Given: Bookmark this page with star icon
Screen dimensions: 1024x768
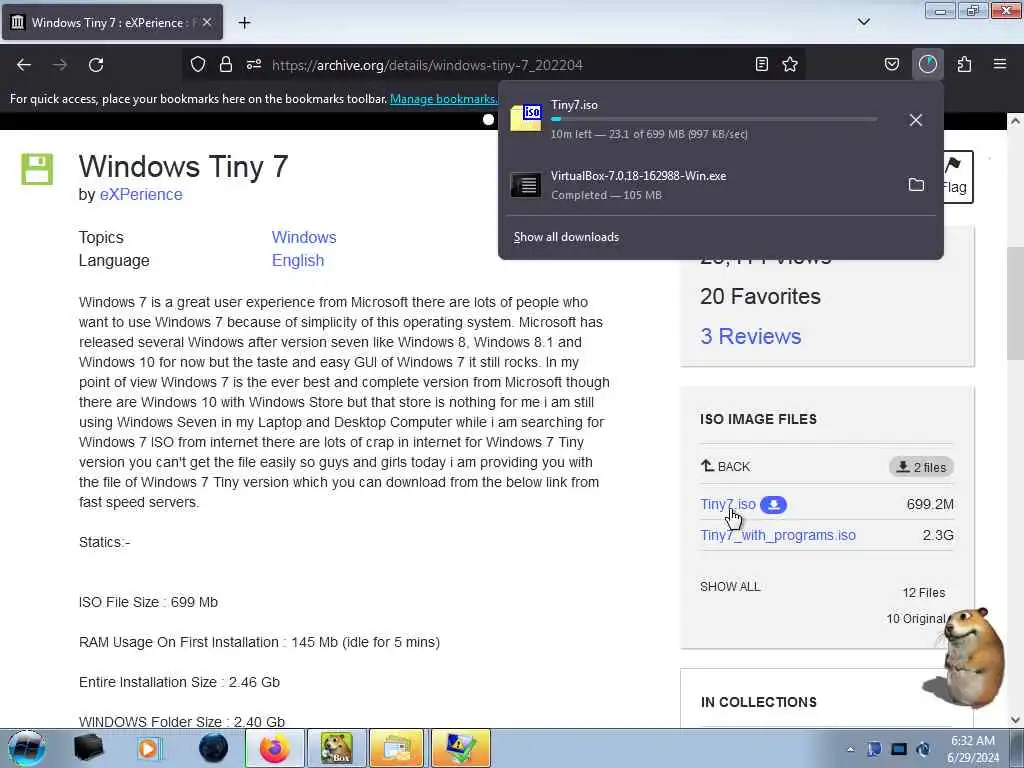Looking at the screenshot, I should click(x=790, y=64).
